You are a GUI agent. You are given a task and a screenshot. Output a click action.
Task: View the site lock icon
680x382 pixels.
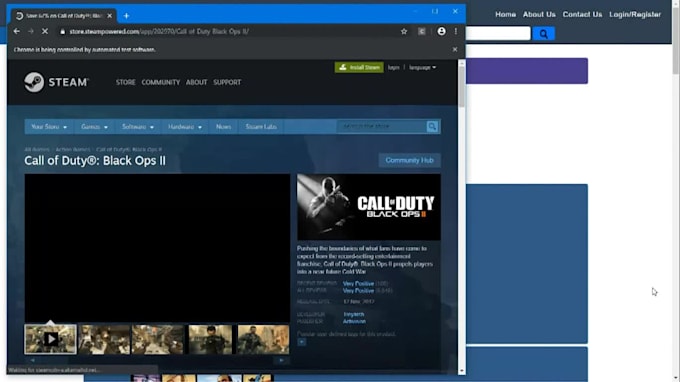(x=62, y=31)
